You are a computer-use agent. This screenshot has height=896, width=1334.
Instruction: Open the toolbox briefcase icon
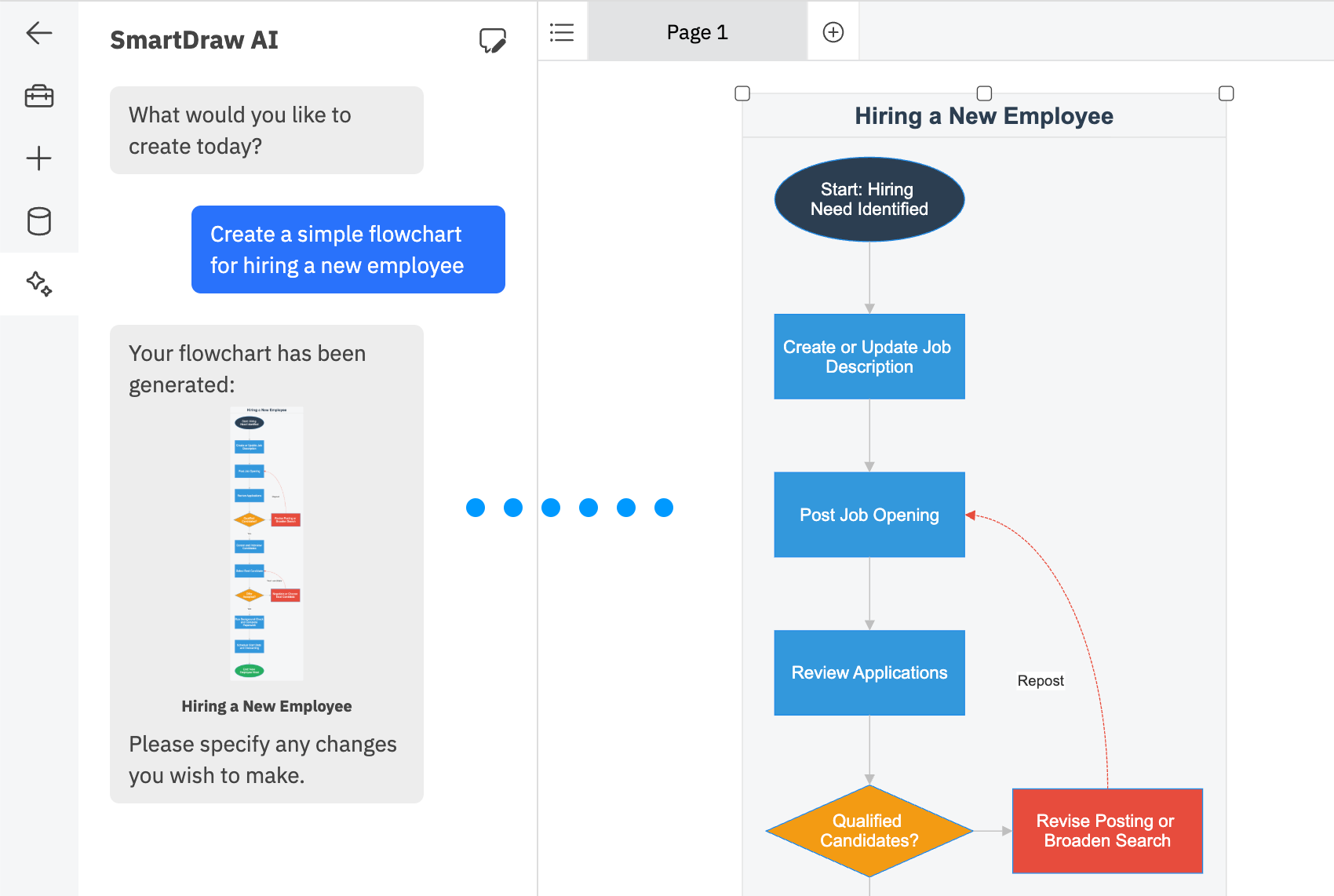pos(38,96)
